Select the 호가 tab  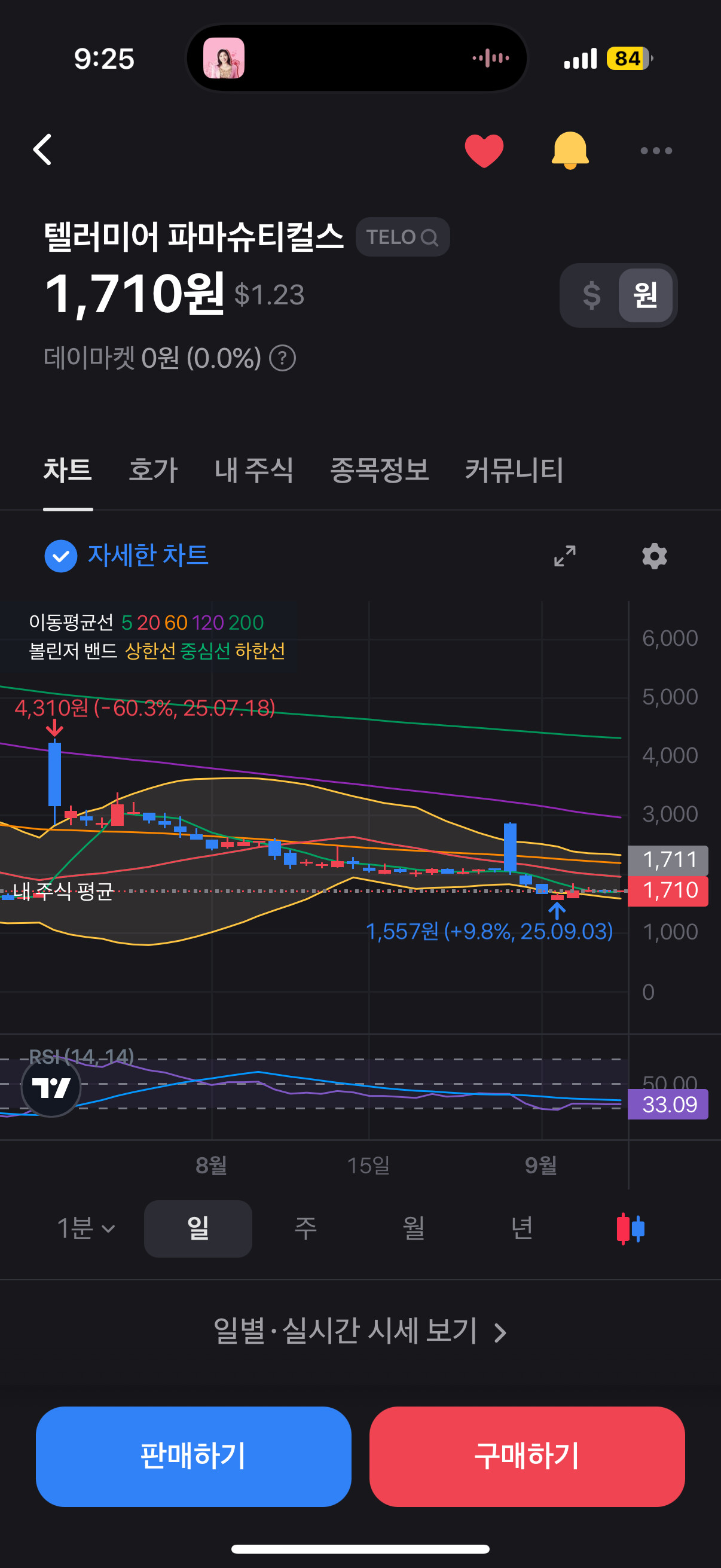(x=153, y=470)
